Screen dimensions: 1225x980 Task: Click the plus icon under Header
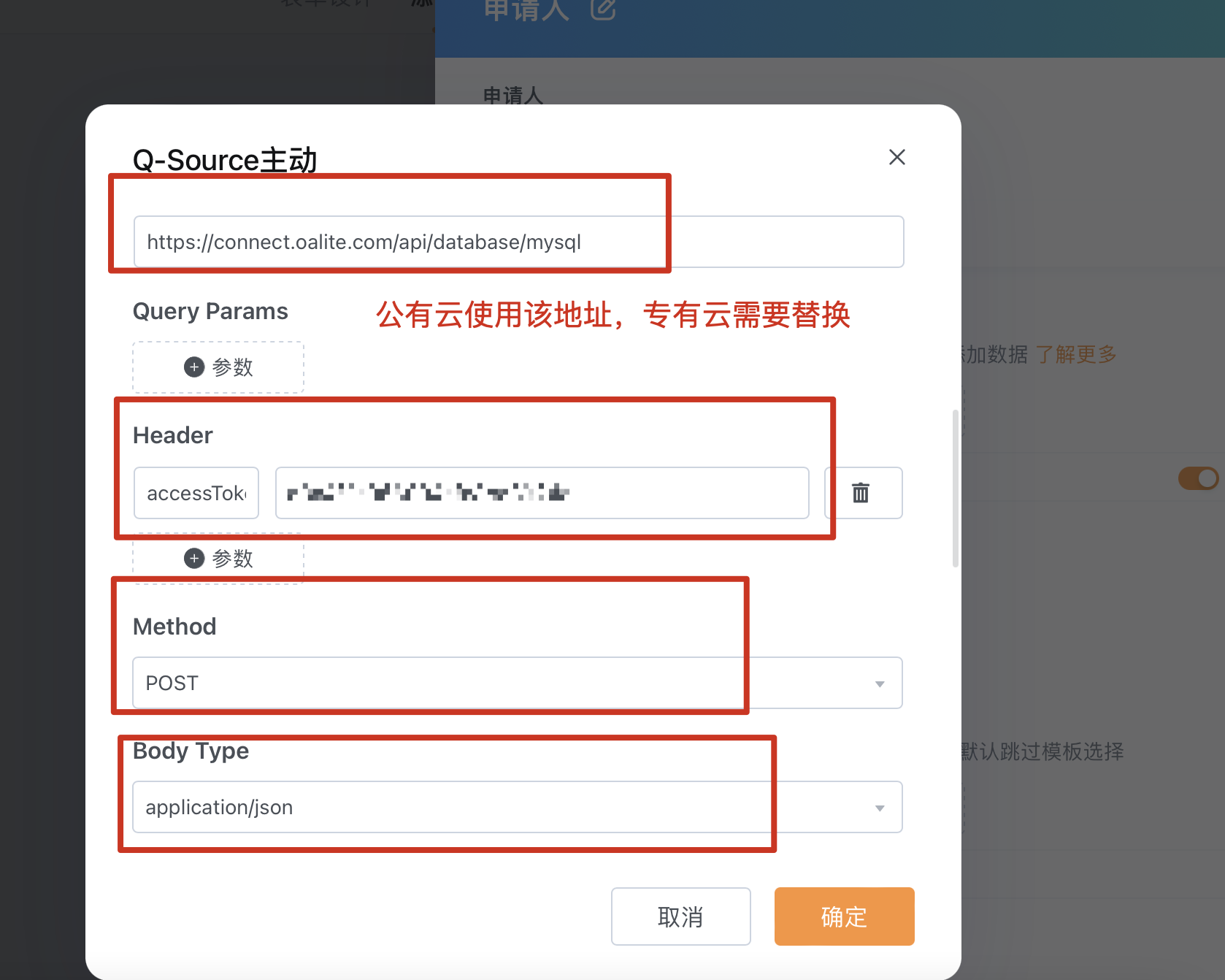tap(194, 559)
